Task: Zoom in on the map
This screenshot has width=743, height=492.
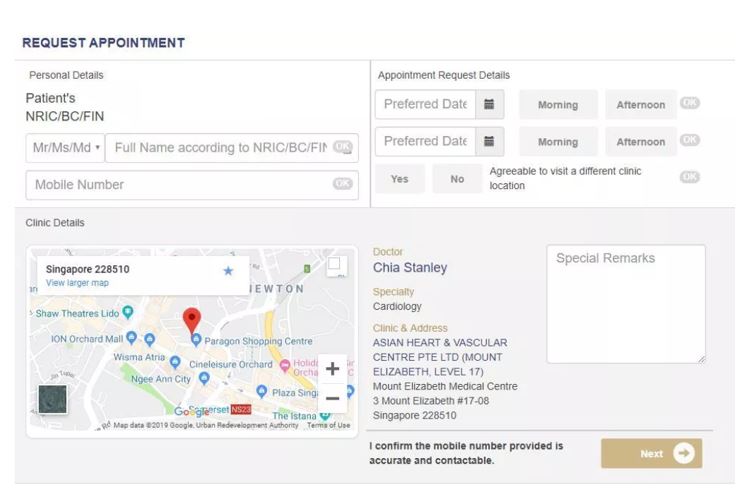Action: (x=333, y=368)
